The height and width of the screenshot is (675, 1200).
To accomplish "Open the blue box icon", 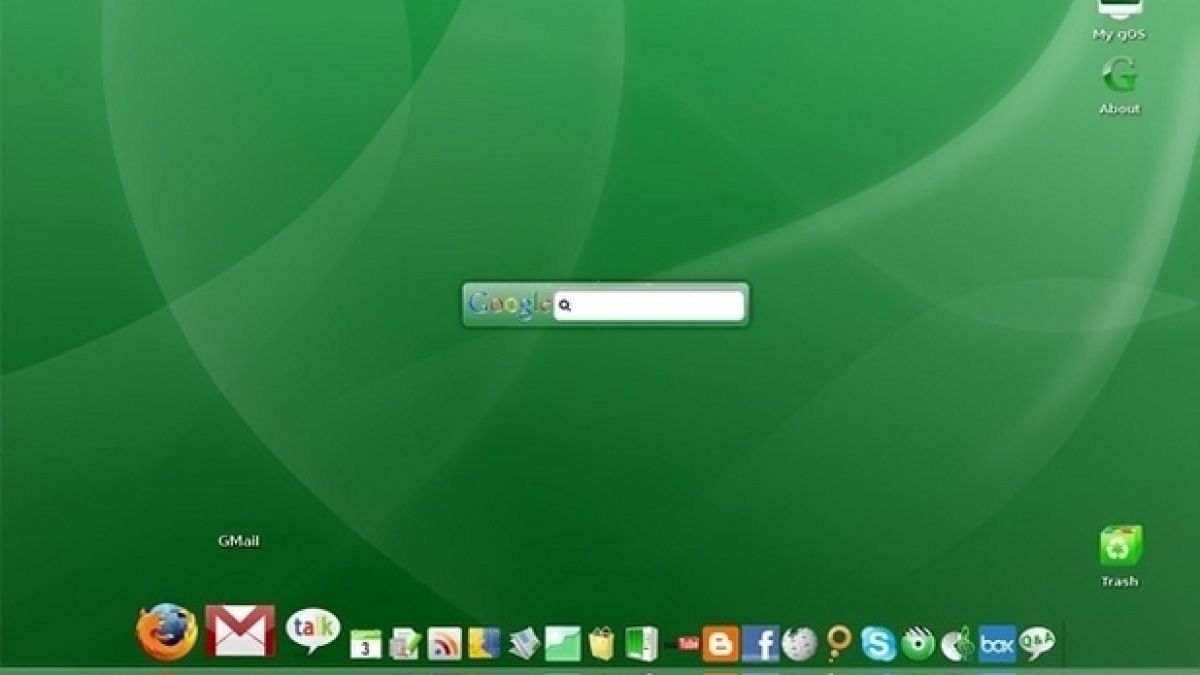I will pos(997,644).
